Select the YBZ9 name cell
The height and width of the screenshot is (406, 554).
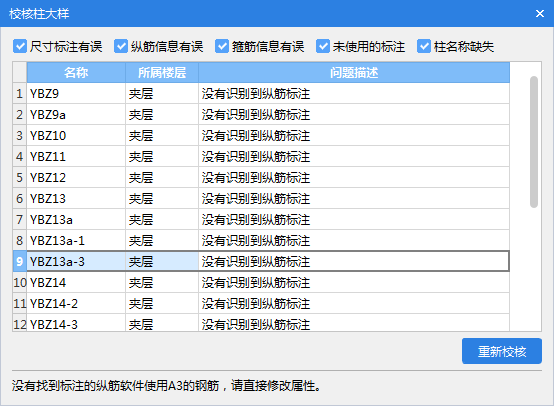pyautogui.click(x=76, y=94)
